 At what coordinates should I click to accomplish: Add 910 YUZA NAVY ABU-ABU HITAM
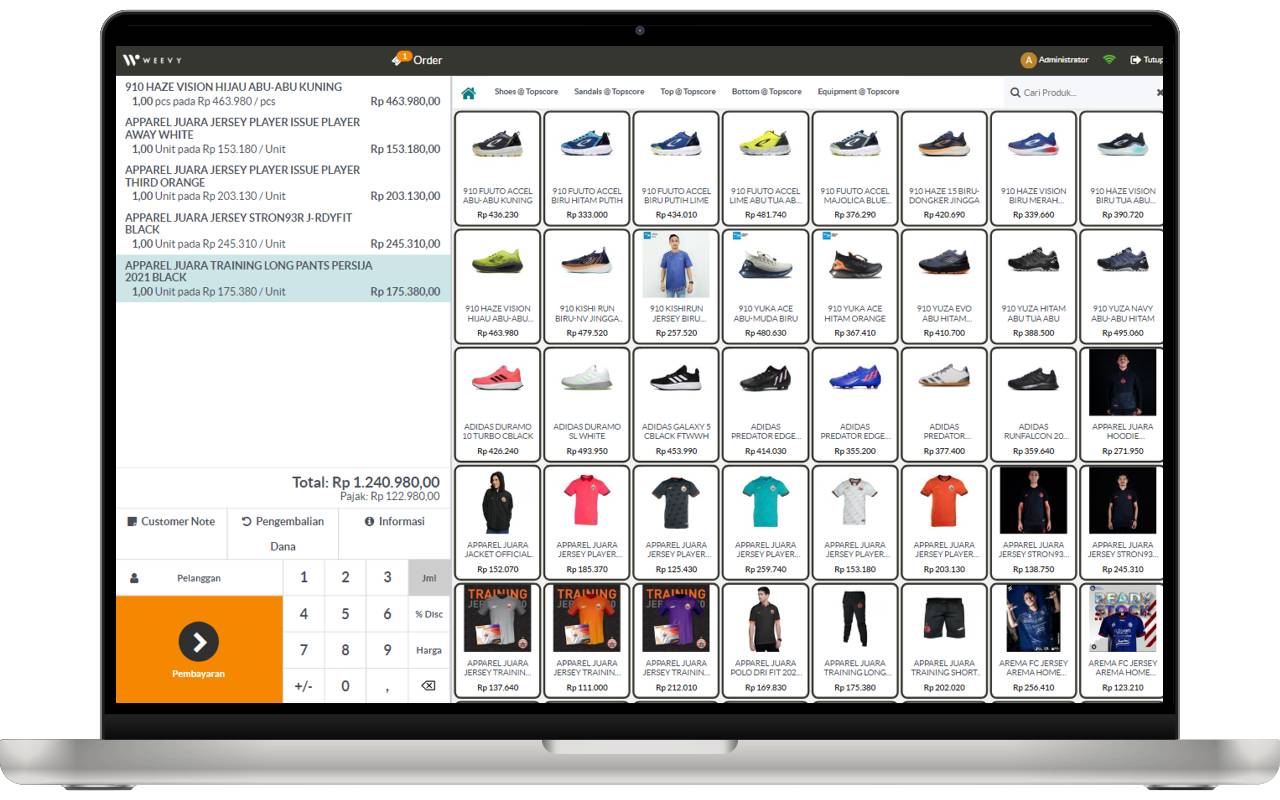(1122, 285)
